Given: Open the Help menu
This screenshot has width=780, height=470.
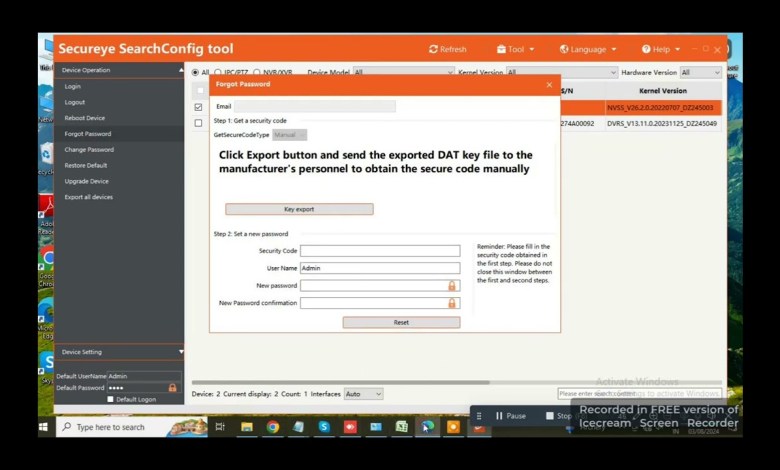Looking at the screenshot, I should pyautogui.click(x=660, y=49).
